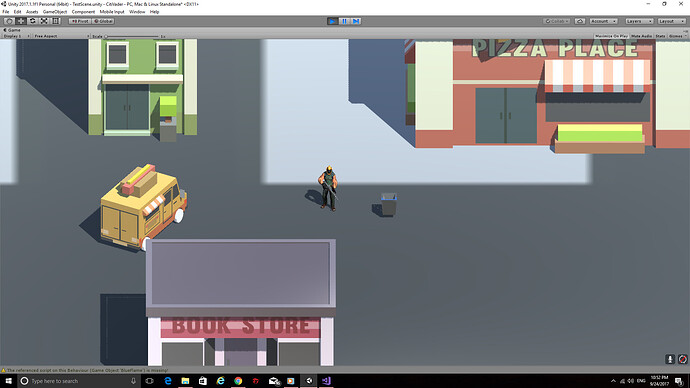The height and width of the screenshot is (388, 690).
Task: Toggle Maximize On Play
Action: tap(611, 36)
